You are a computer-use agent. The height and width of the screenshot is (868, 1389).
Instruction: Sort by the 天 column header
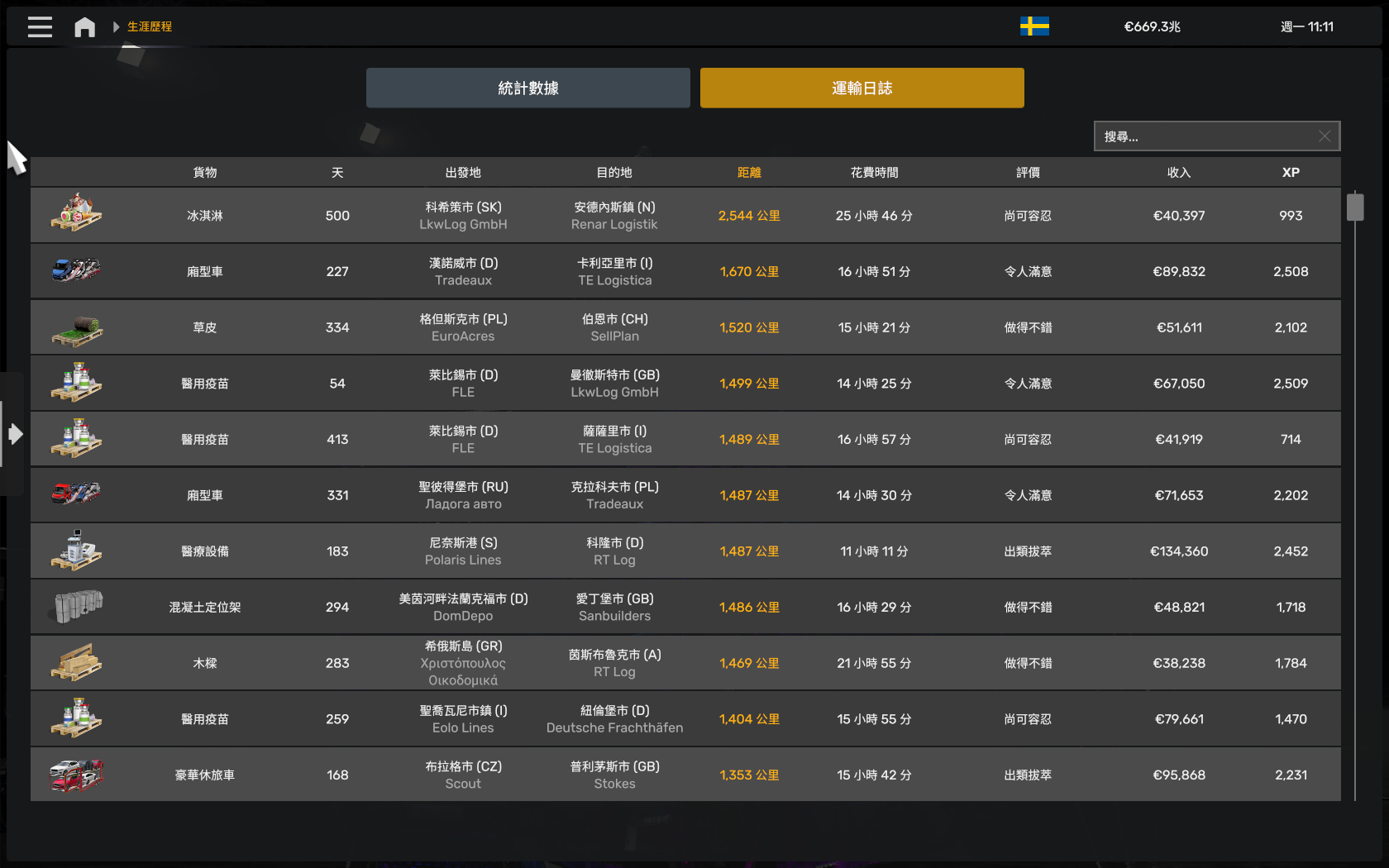[337, 172]
